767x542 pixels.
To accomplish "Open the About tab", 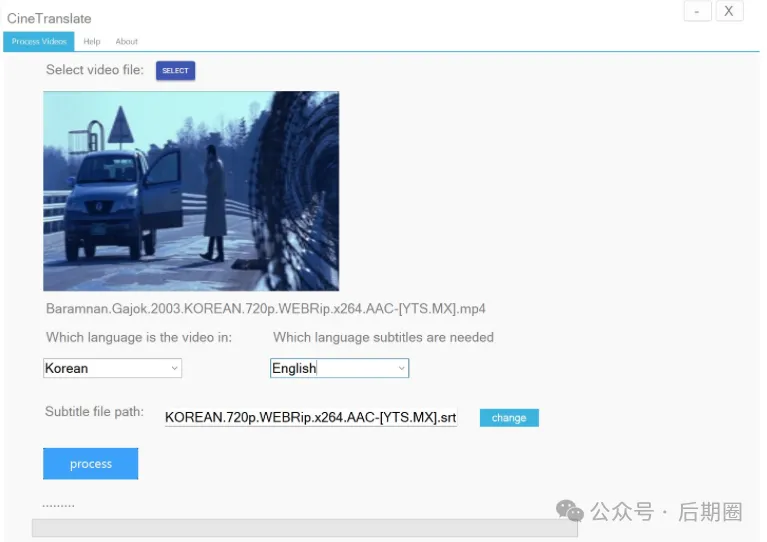I will [126, 42].
